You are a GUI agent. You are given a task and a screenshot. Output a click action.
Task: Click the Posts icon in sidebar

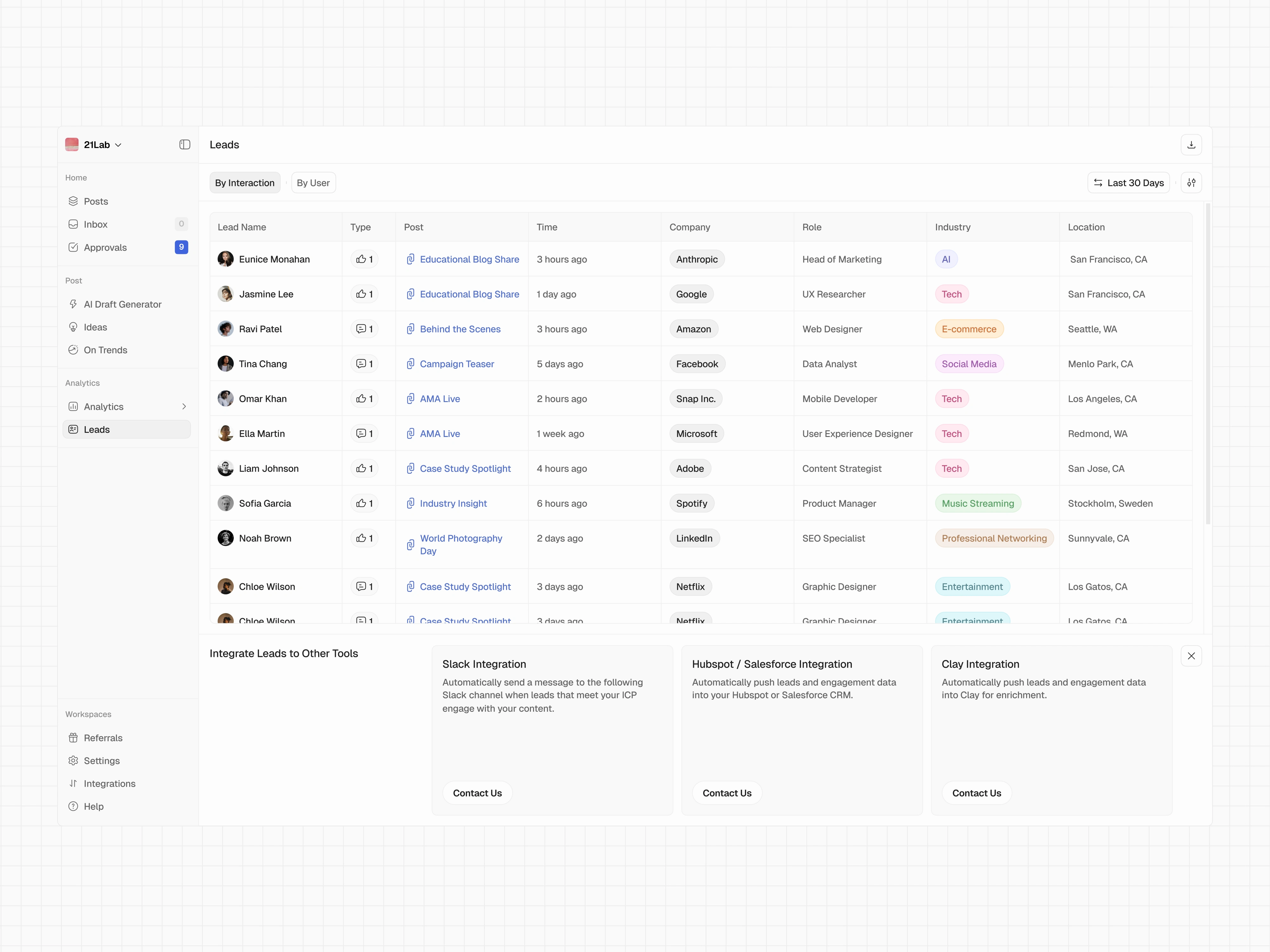tap(73, 202)
